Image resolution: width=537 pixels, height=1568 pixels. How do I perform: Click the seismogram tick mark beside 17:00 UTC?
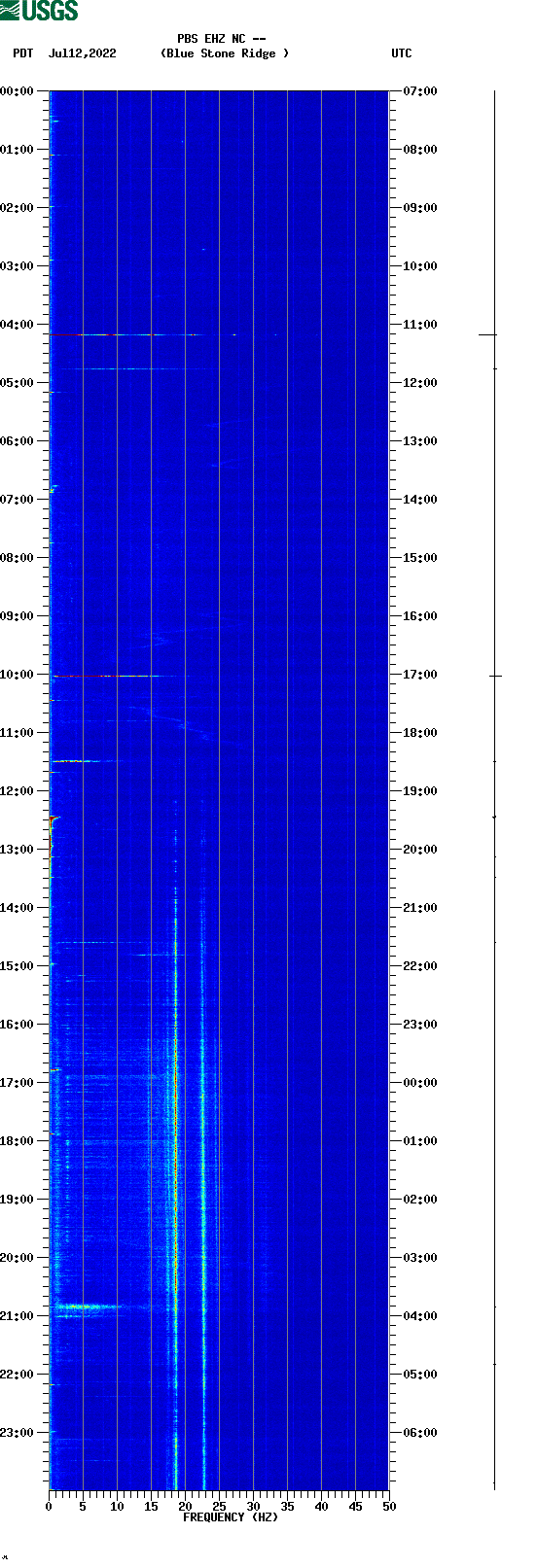click(495, 676)
